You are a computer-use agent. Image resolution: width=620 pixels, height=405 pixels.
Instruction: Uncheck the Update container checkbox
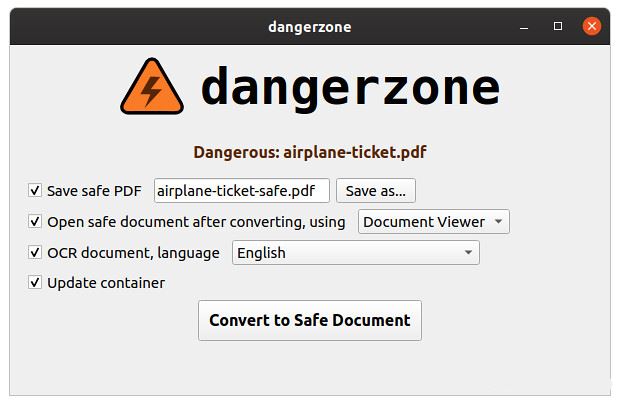35,283
